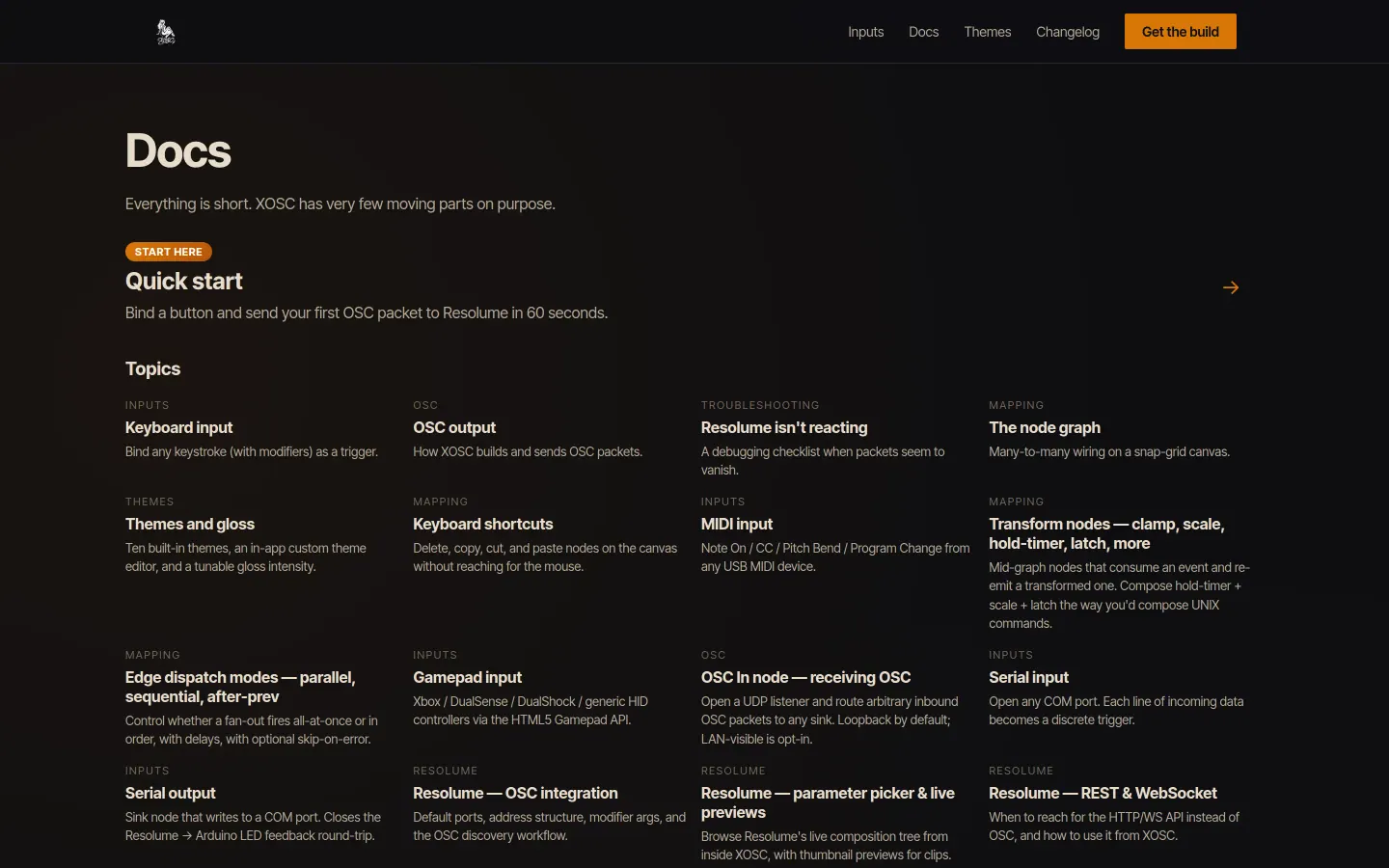Open the Themes nav item
Screen dimensions: 1389x868
[988, 32]
